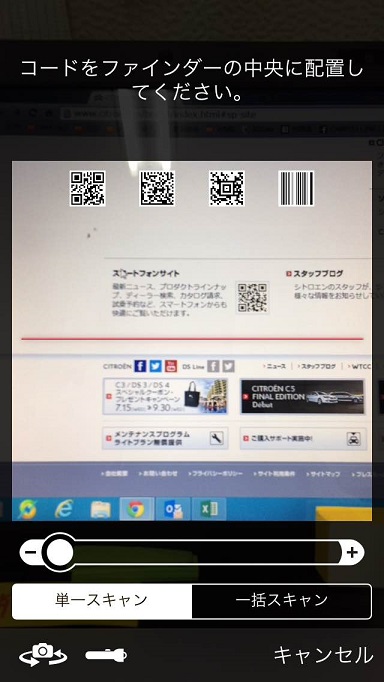This screenshot has height=682, width=384.
Task: Click the wrench icon on maintenance banner
Action: pyautogui.click(x=216, y=438)
